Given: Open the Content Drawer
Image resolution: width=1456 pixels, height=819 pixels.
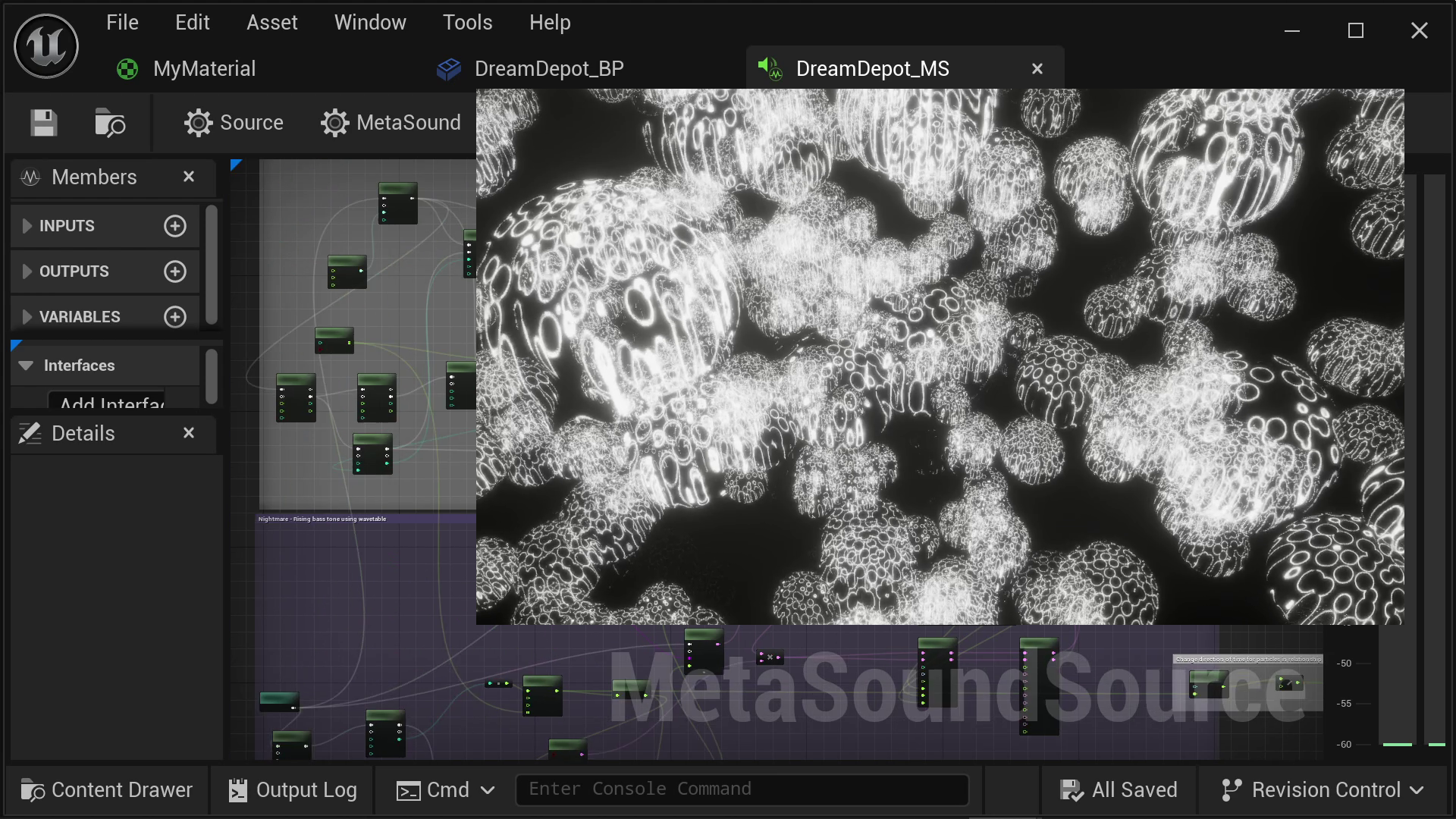Looking at the screenshot, I should click(107, 790).
